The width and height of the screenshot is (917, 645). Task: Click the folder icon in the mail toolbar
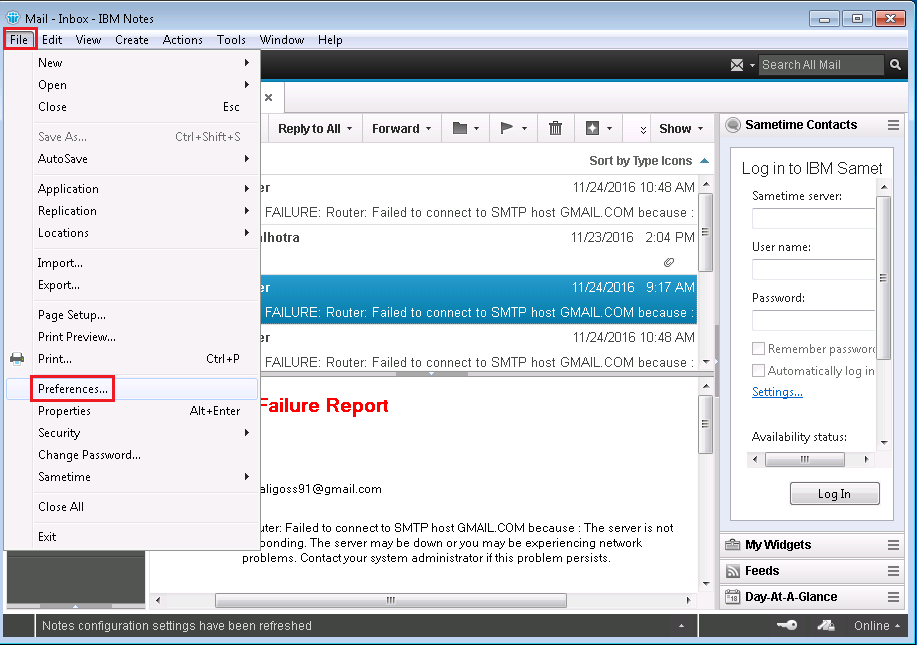point(460,128)
